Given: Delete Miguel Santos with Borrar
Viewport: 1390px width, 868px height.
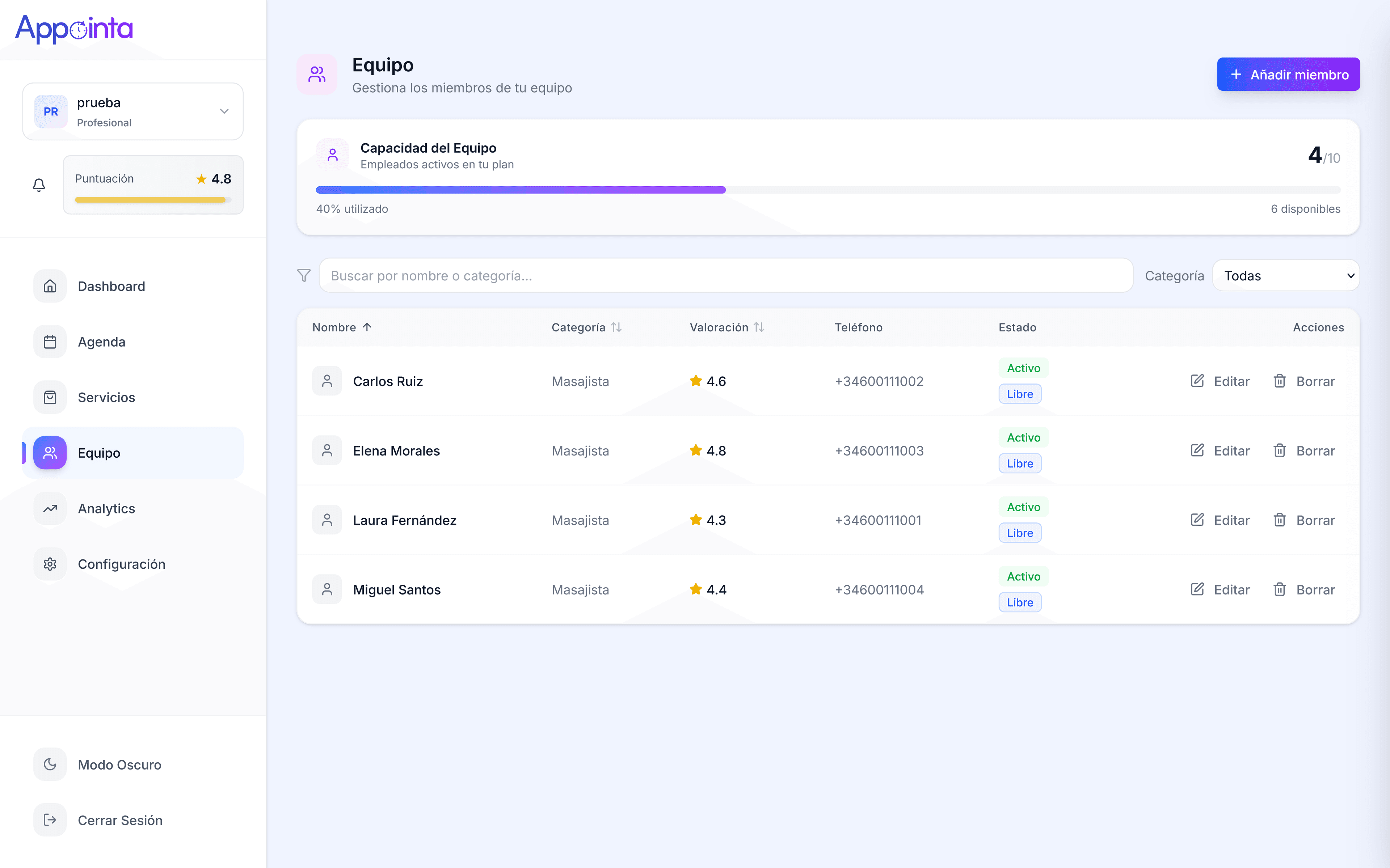Looking at the screenshot, I should pyautogui.click(x=1304, y=589).
